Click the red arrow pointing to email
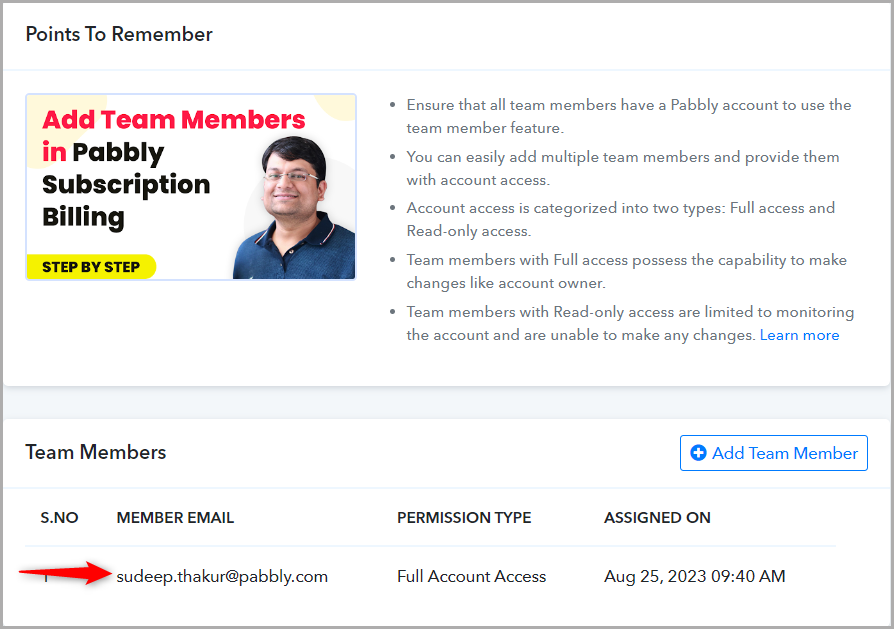 65,573
